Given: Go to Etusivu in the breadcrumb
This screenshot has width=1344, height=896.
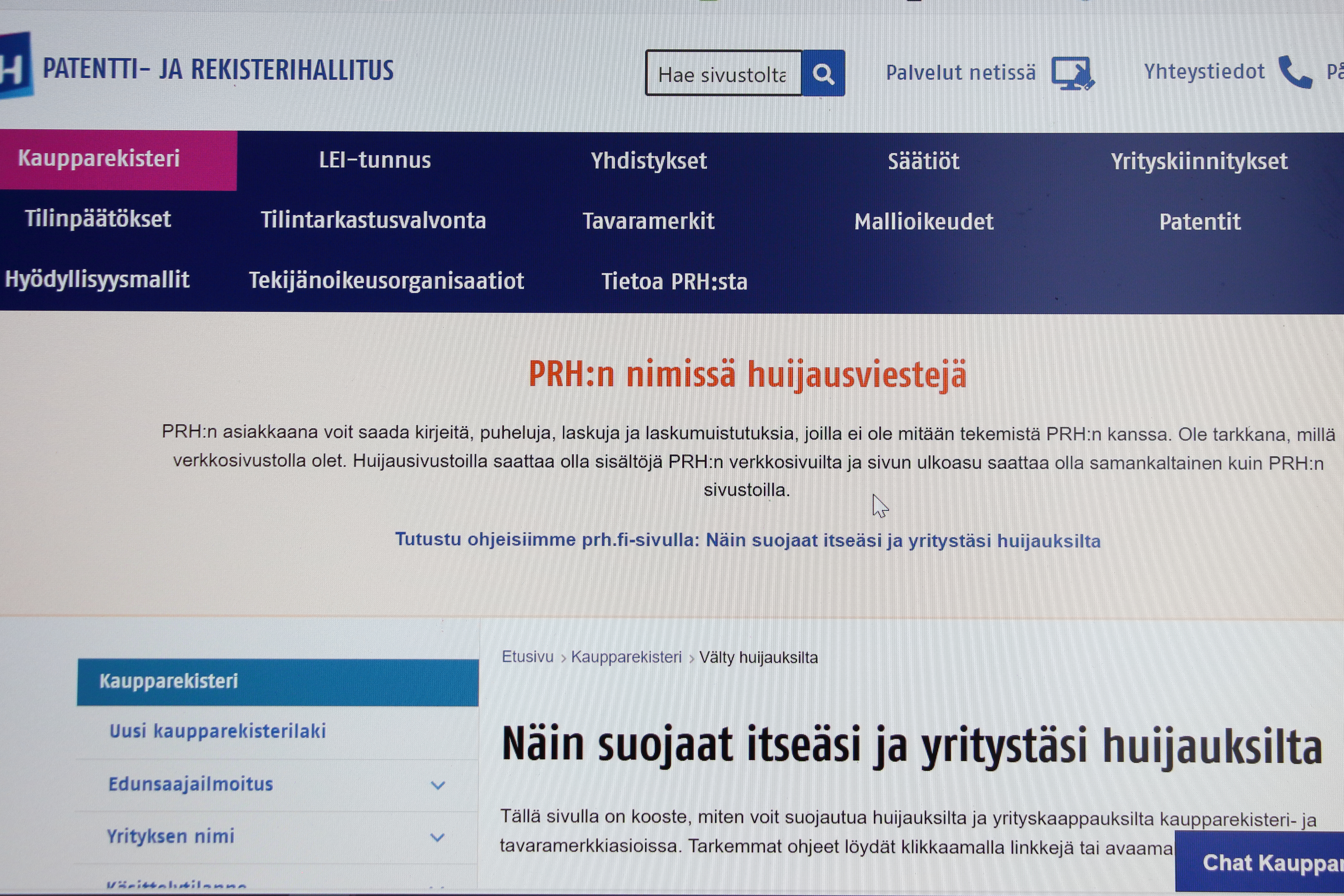Looking at the screenshot, I should tap(527, 657).
